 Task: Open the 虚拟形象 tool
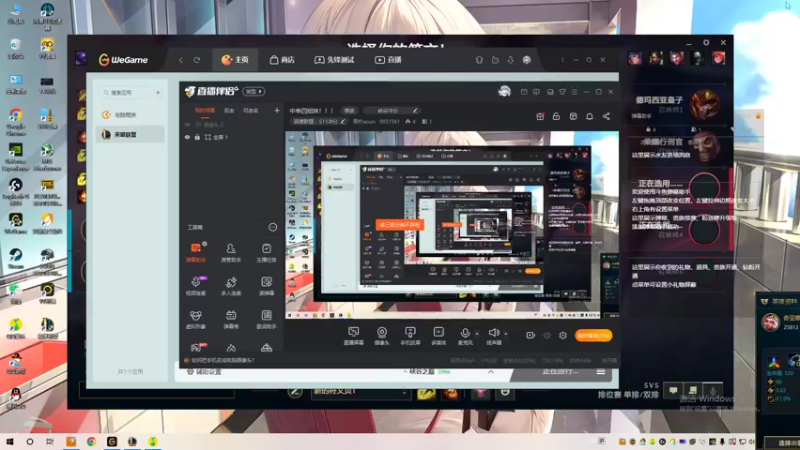195,319
